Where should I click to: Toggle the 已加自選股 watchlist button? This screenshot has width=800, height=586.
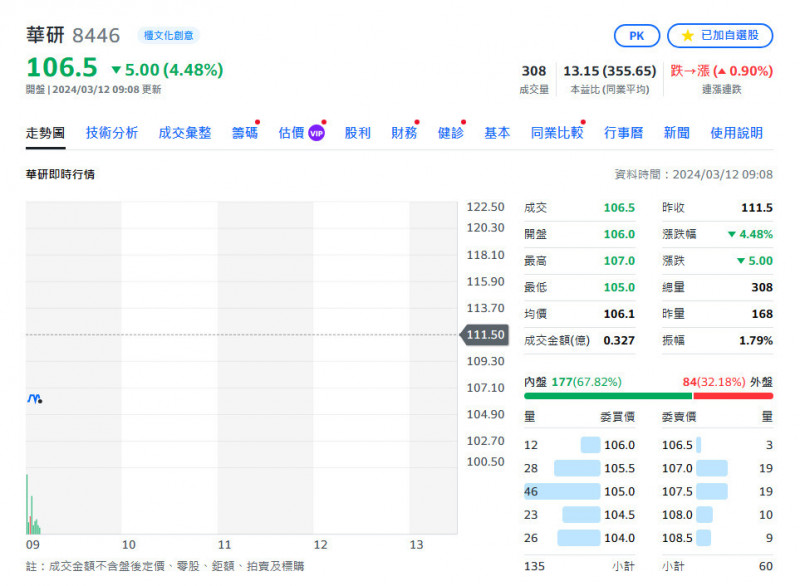[720, 36]
